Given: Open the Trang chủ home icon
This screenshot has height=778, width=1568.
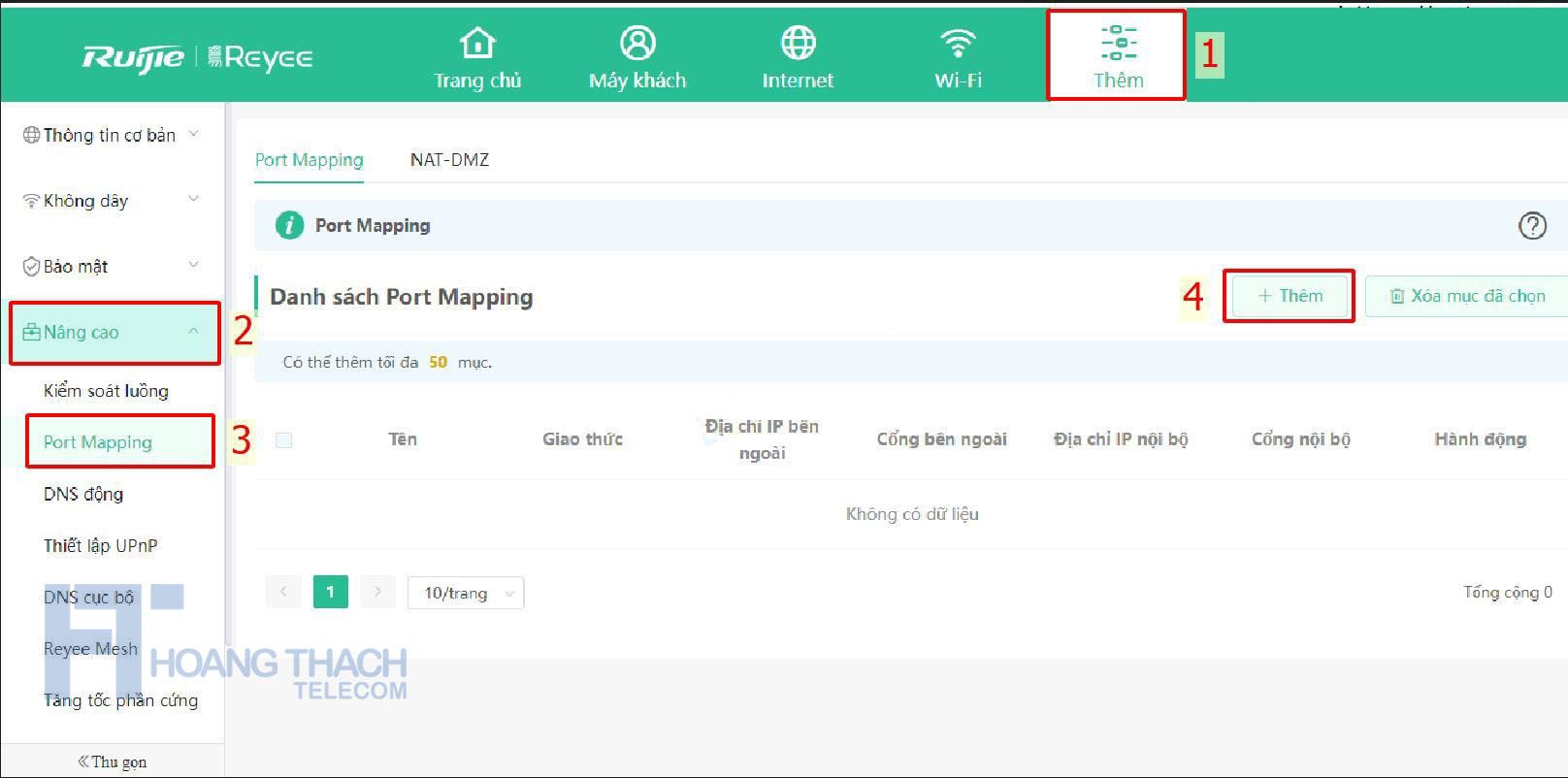Looking at the screenshot, I should [477, 44].
